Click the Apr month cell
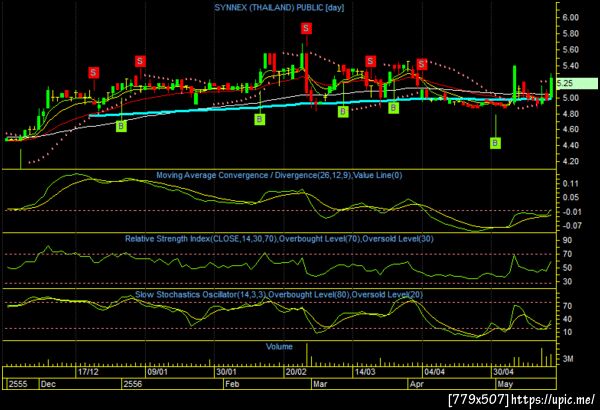The image size is (600, 410). pyautogui.click(x=451, y=384)
